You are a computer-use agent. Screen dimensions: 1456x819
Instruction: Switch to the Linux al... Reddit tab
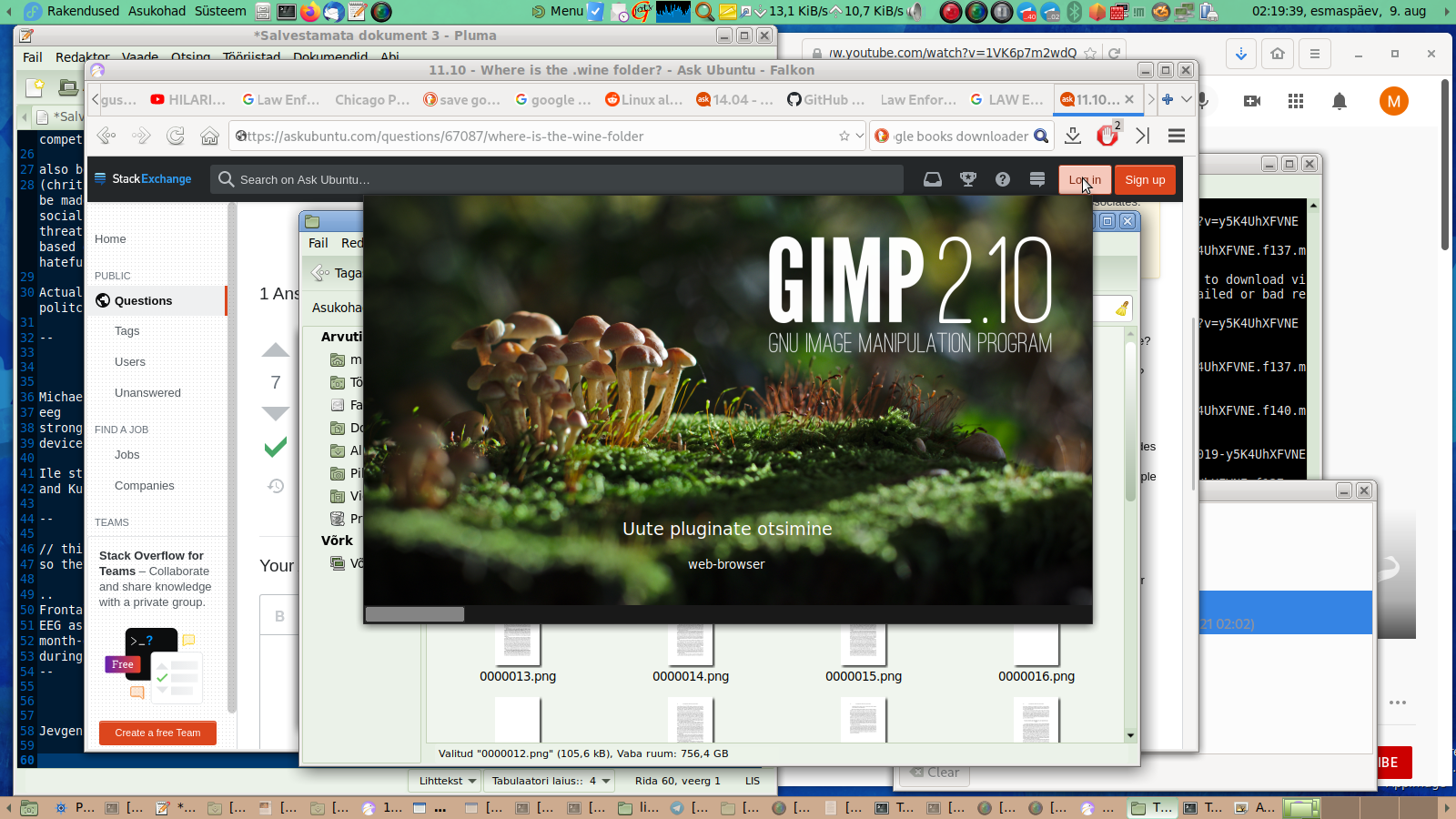pyautogui.click(x=643, y=99)
